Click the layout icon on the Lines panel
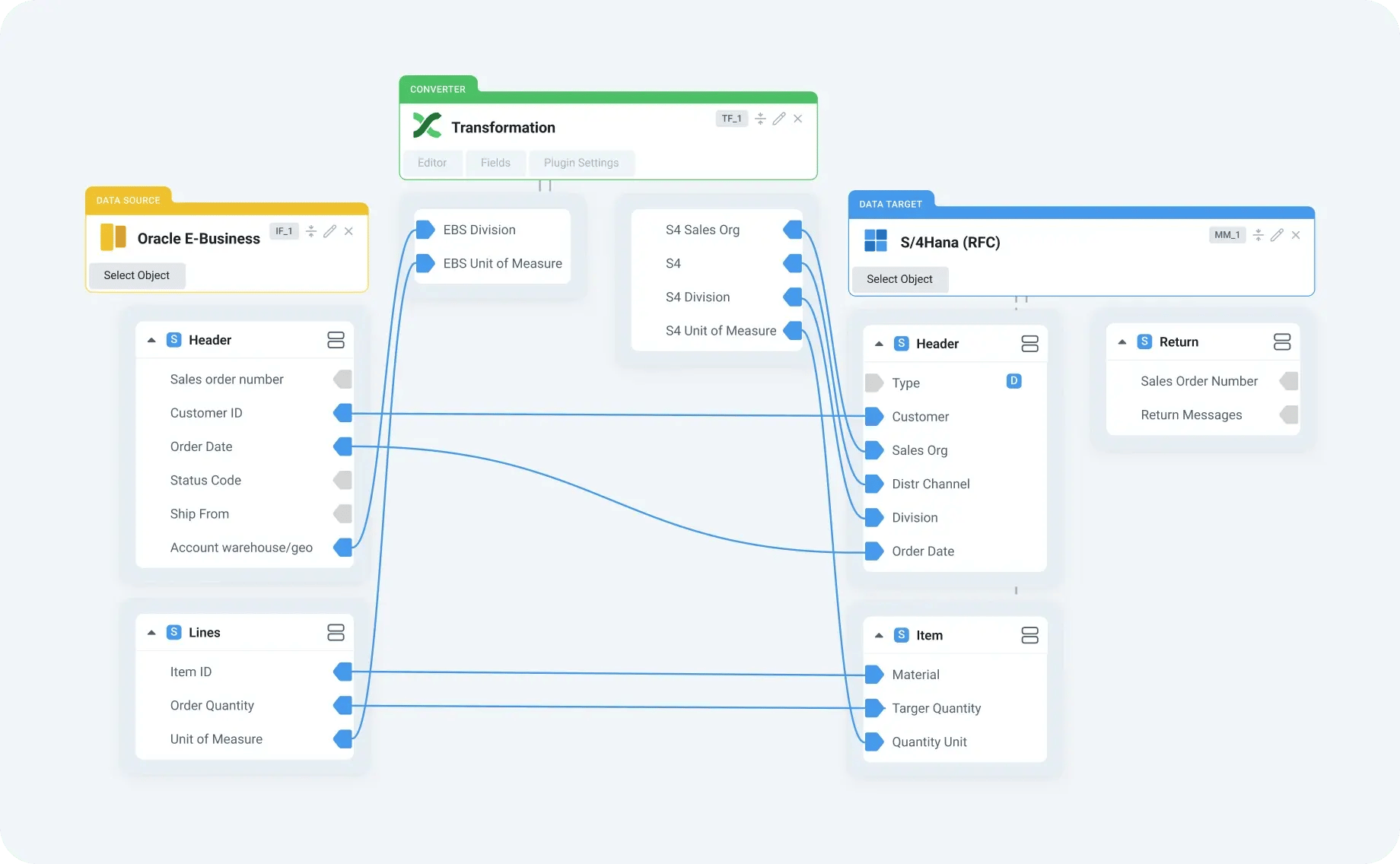1400x864 pixels. pyautogui.click(x=336, y=633)
